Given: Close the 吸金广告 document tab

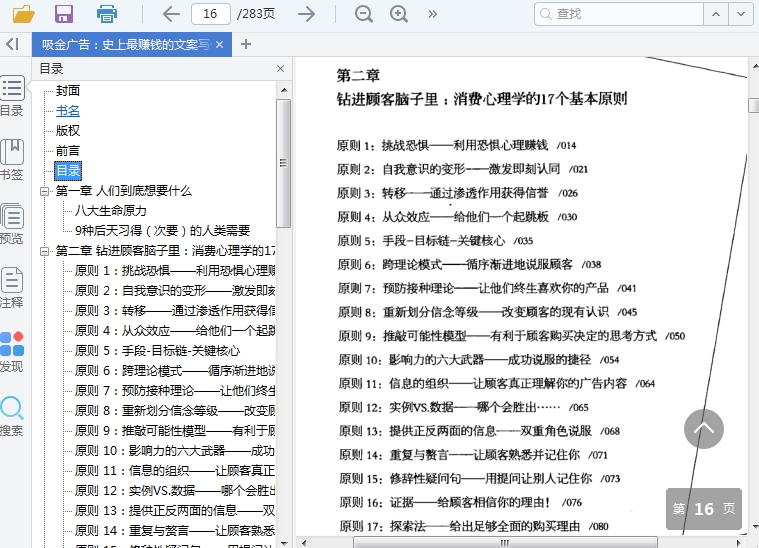Looking at the screenshot, I should pos(220,44).
